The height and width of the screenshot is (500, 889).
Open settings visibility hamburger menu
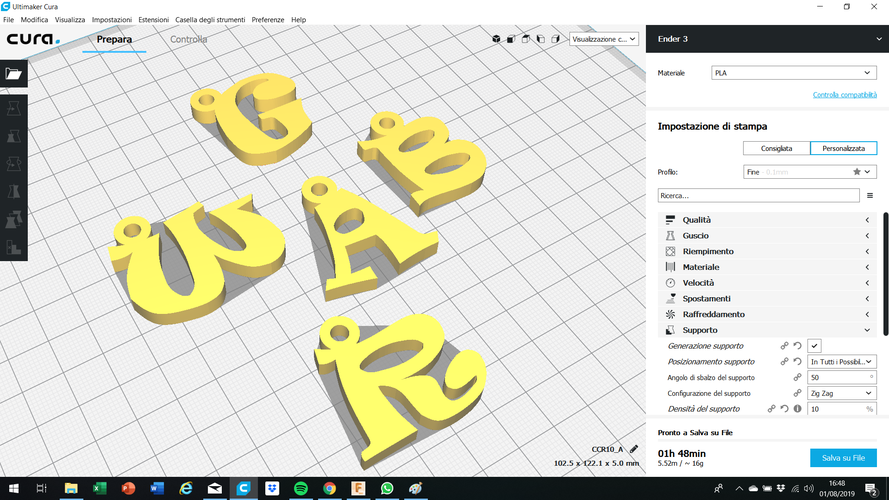coord(870,196)
